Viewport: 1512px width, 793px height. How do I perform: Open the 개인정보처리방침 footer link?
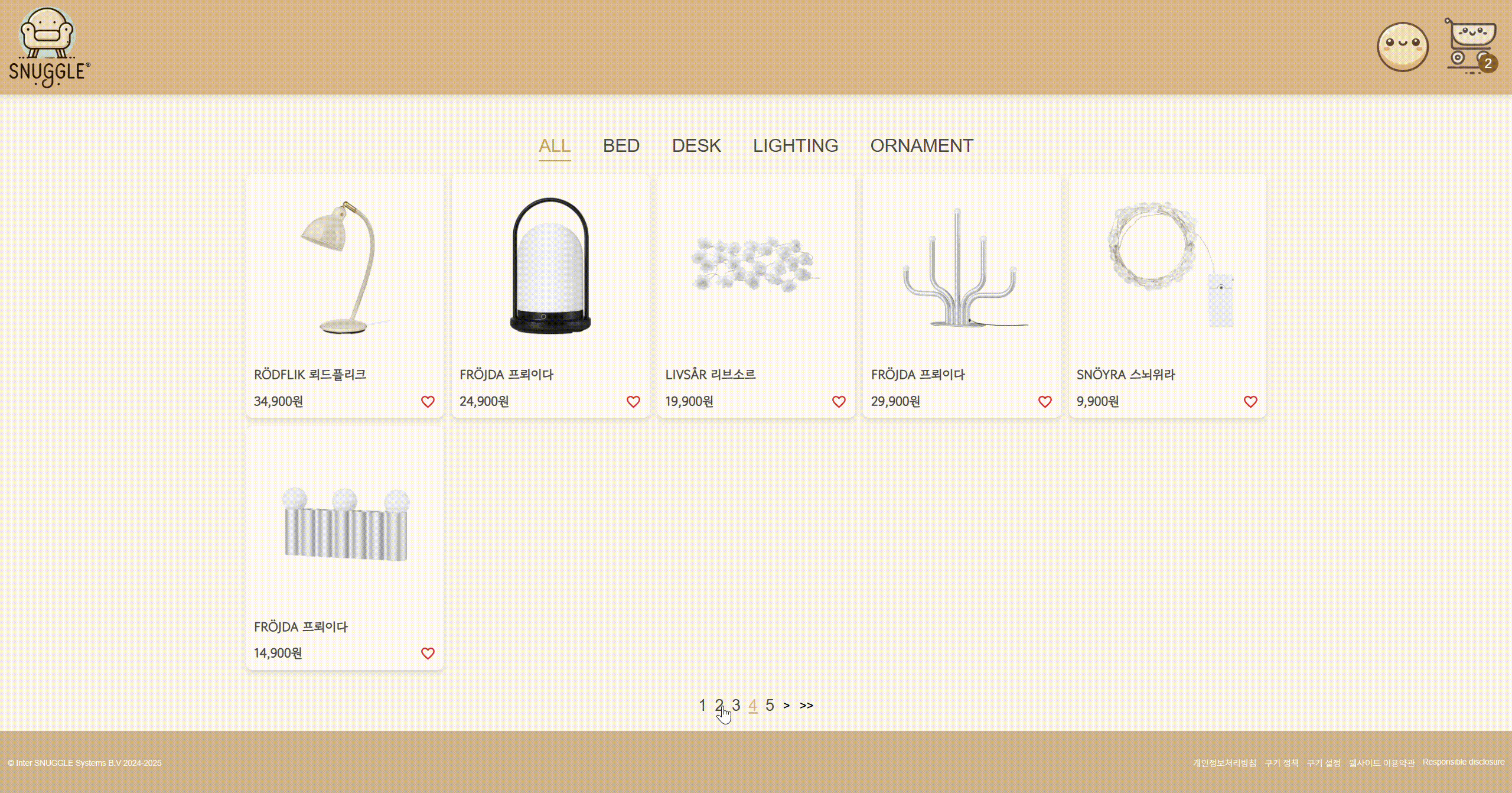click(x=1224, y=763)
